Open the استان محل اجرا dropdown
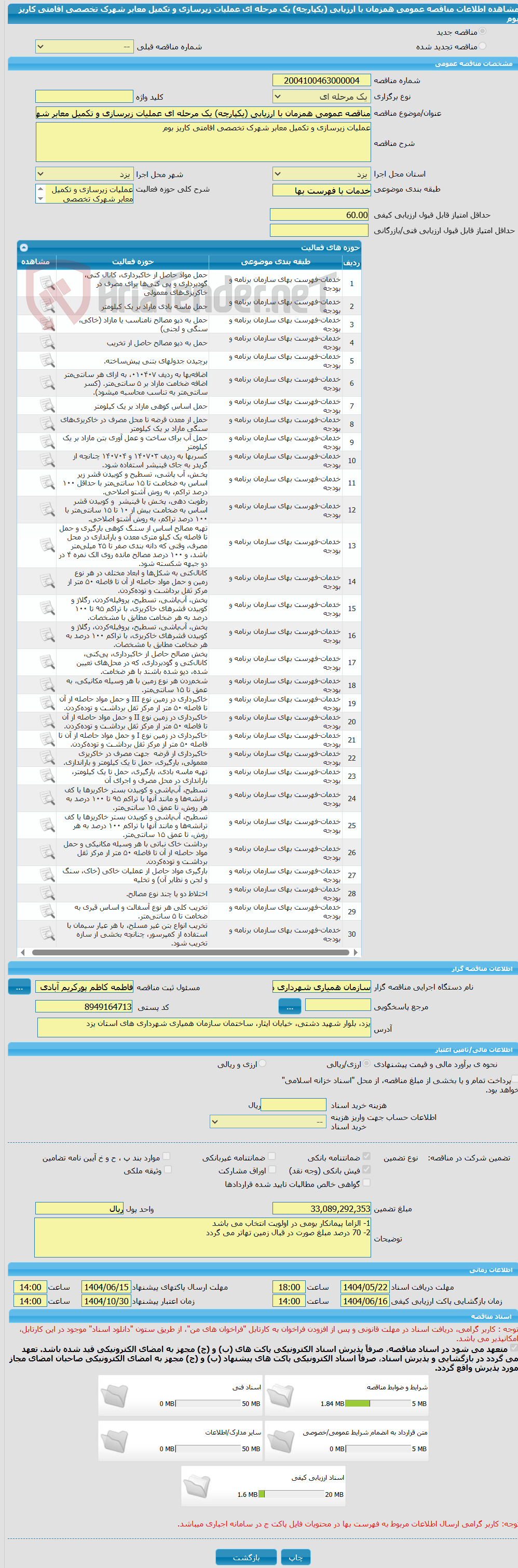Screen dimensions: 518x1568 [x=321, y=174]
